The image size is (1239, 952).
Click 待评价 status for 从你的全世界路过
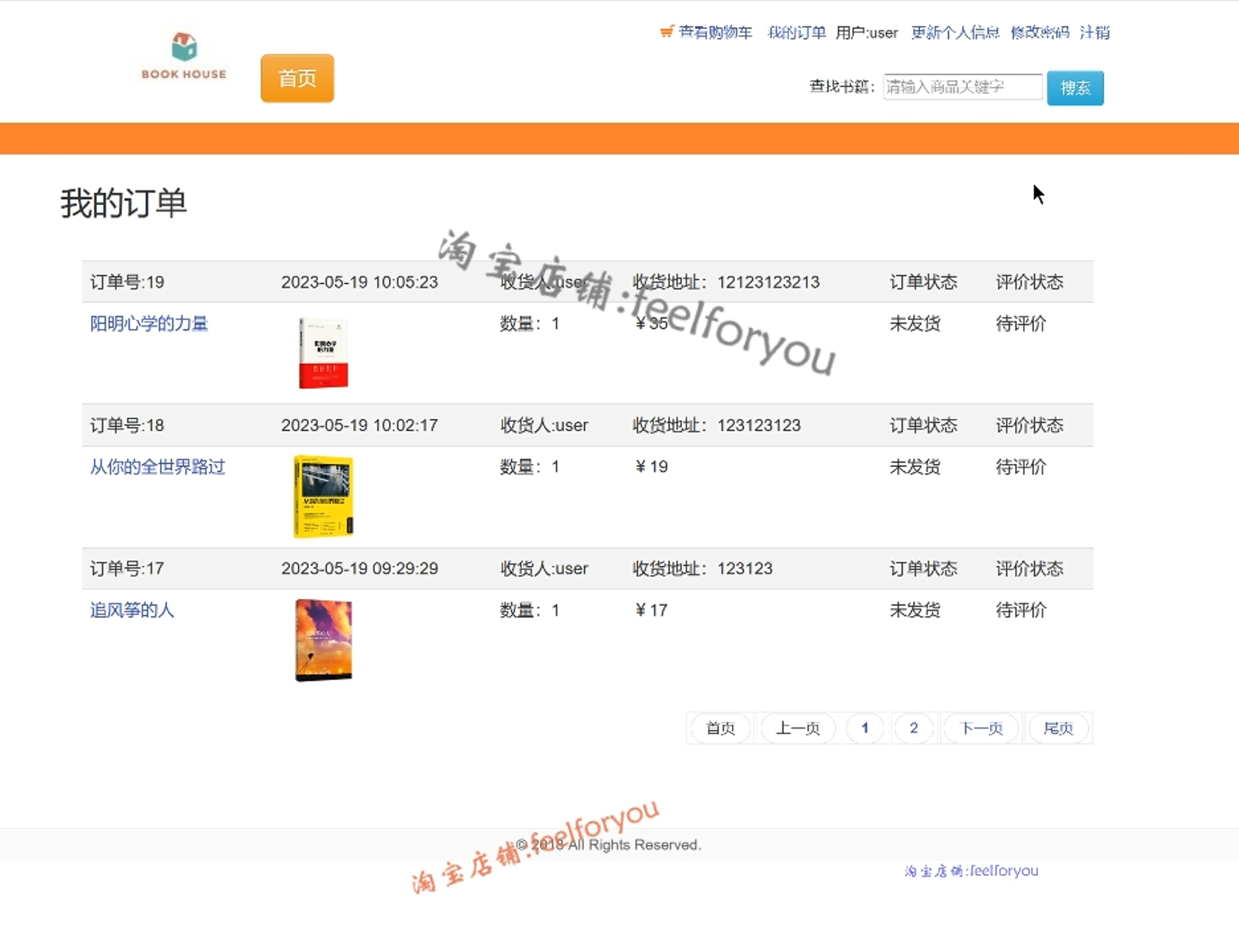pos(1021,467)
